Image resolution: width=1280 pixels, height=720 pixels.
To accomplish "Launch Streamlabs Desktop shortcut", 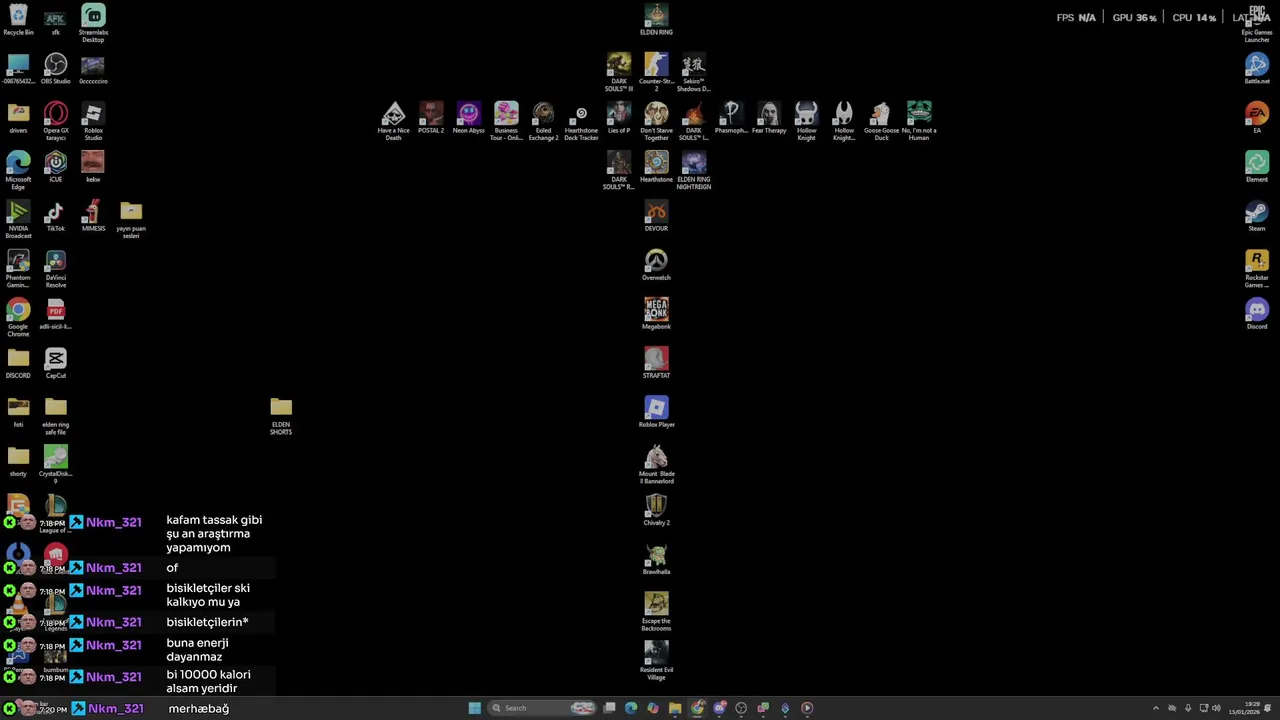I will pyautogui.click(x=93, y=22).
